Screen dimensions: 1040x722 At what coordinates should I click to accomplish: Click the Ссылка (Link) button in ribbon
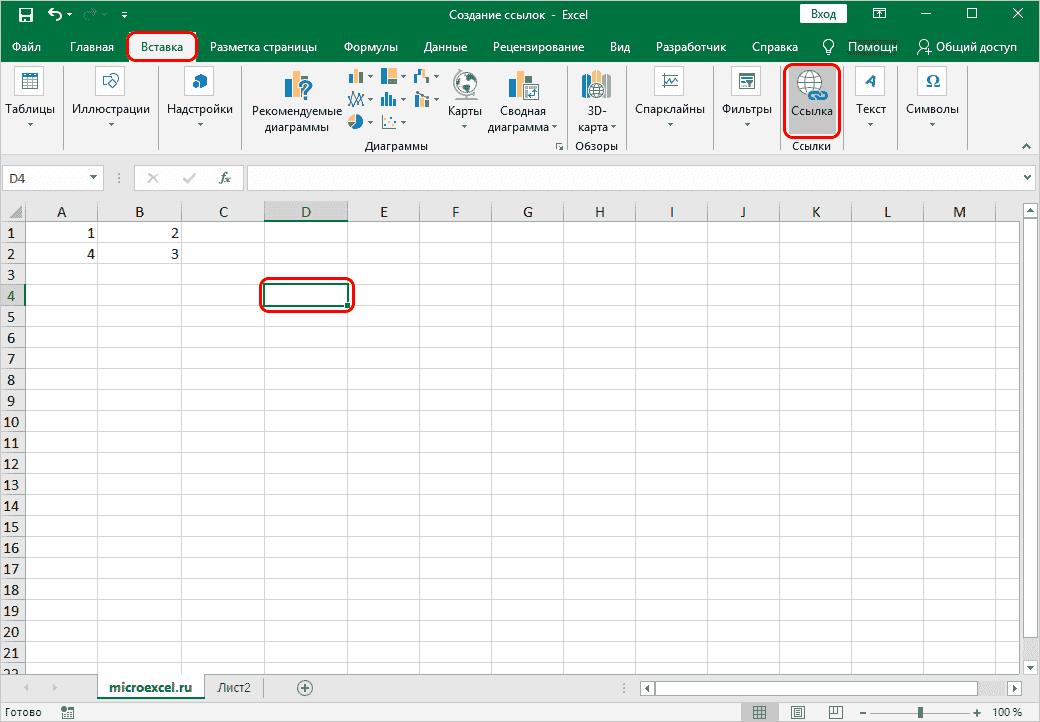(x=810, y=100)
